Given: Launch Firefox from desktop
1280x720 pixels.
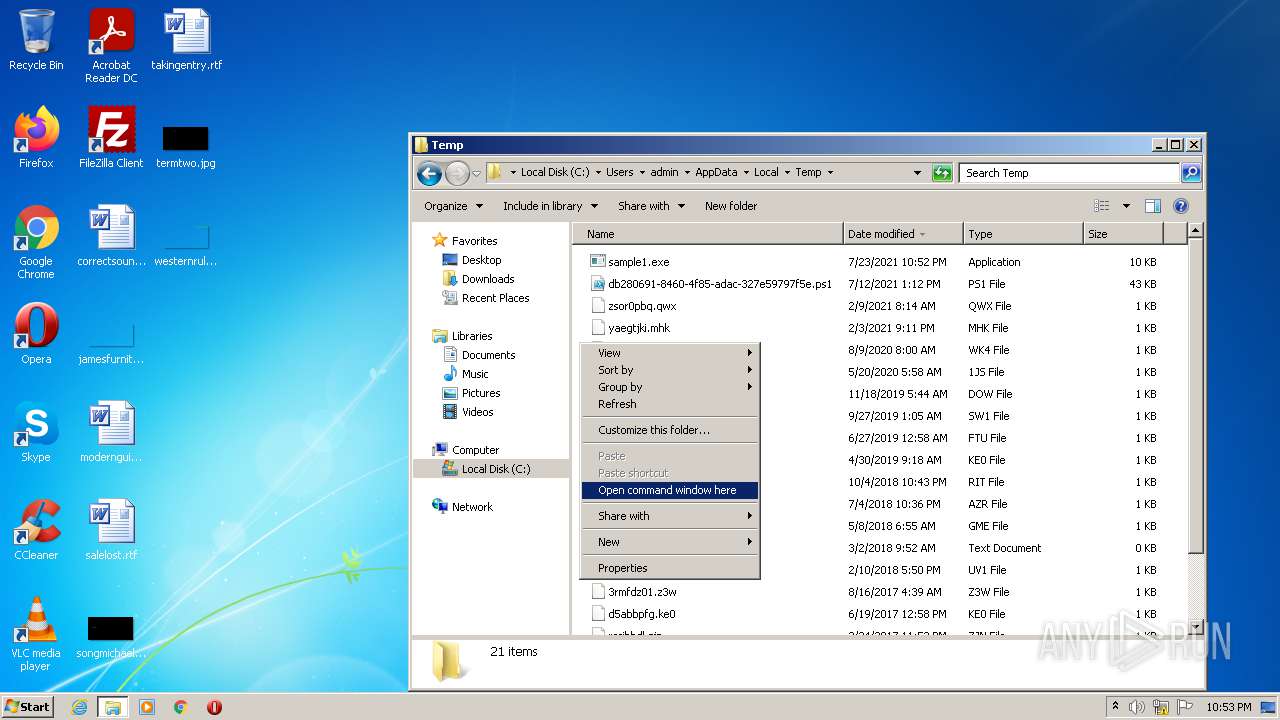Looking at the screenshot, I should pyautogui.click(x=36, y=138).
